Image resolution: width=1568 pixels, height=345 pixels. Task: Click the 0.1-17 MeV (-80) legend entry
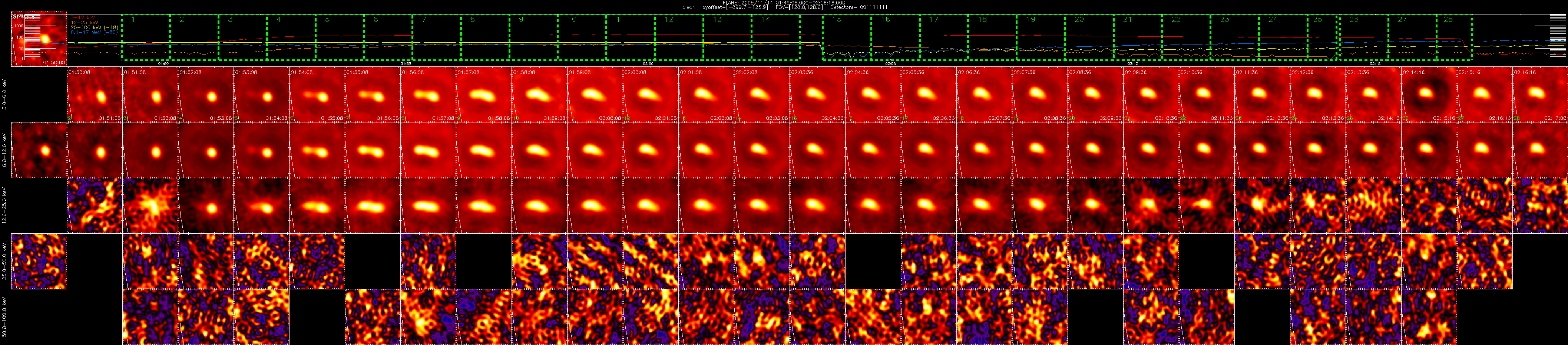click(95, 32)
